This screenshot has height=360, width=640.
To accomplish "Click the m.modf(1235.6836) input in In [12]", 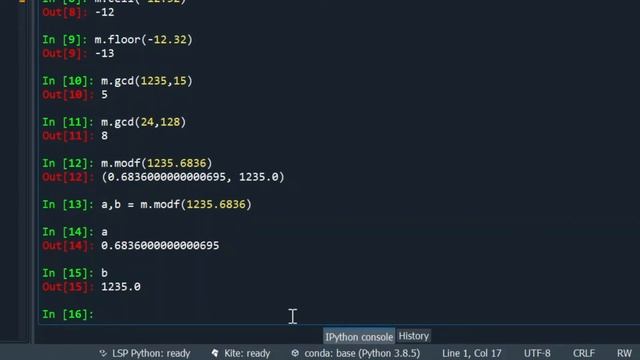I will click(x=156, y=163).
